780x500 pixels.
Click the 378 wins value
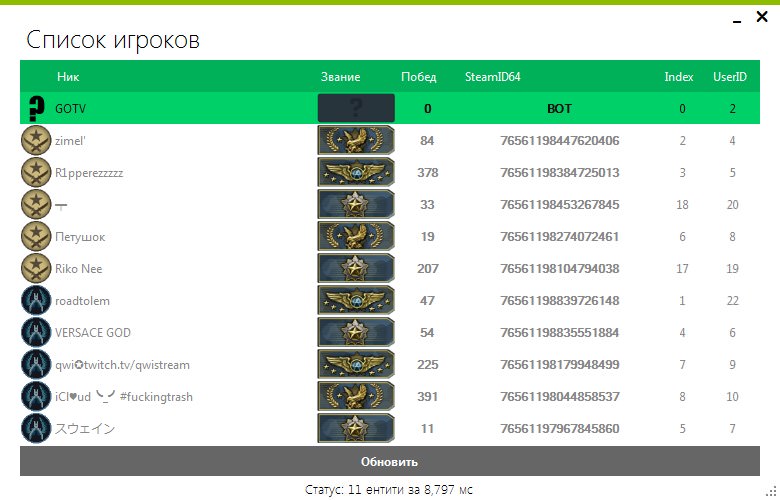[428, 173]
